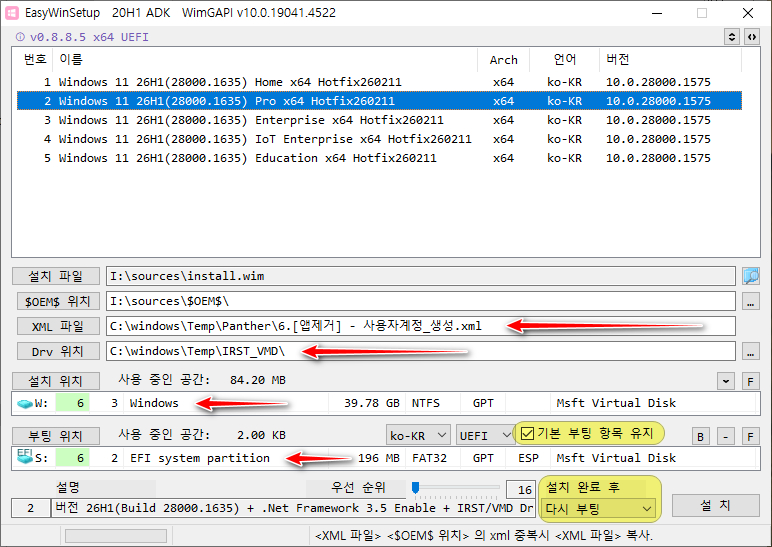The height and width of the screenshot is (547, 772).
Task: Click the 우선 순위 label
Action: click(x=358, y=487)
